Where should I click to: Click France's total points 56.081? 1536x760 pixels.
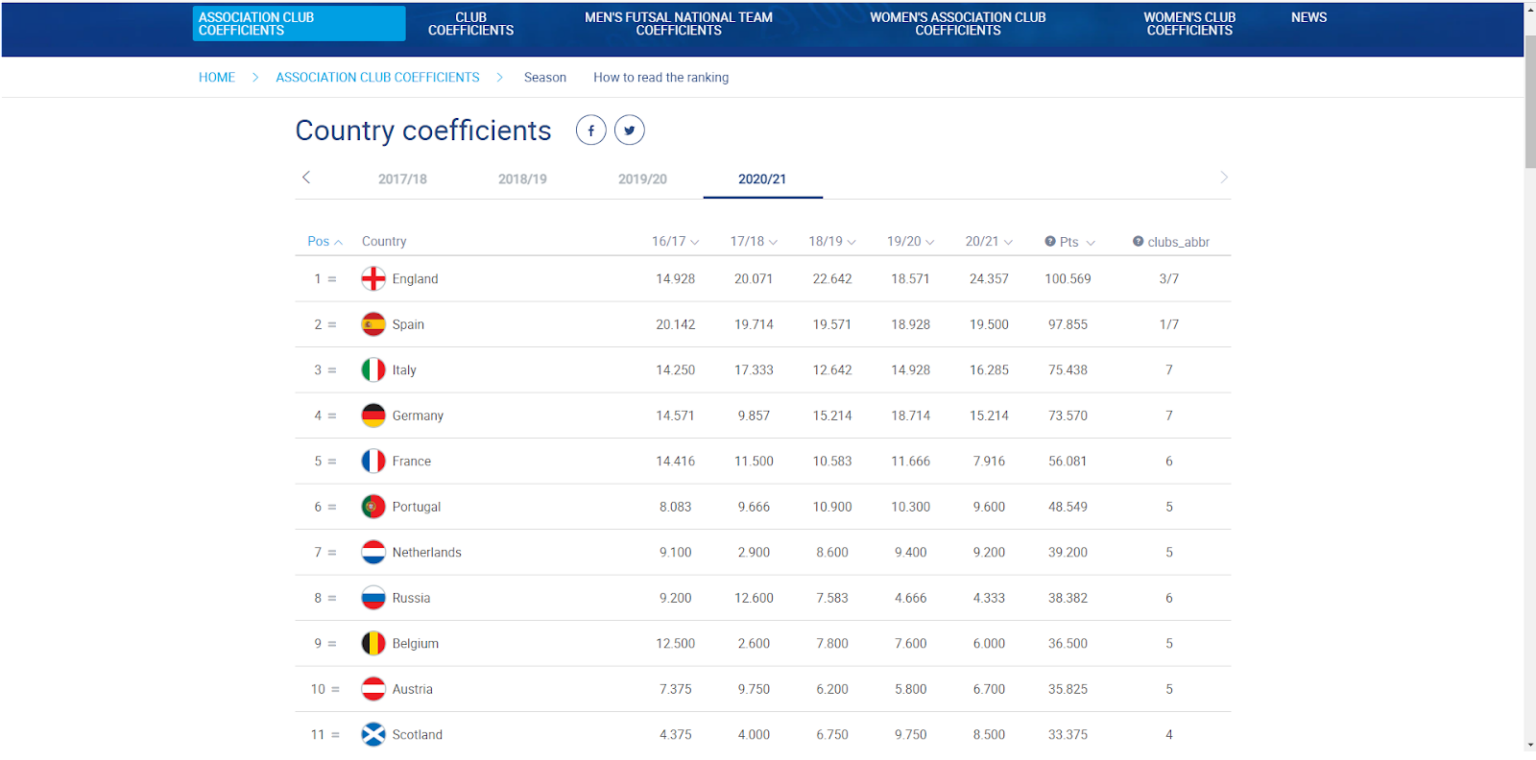1068,461
